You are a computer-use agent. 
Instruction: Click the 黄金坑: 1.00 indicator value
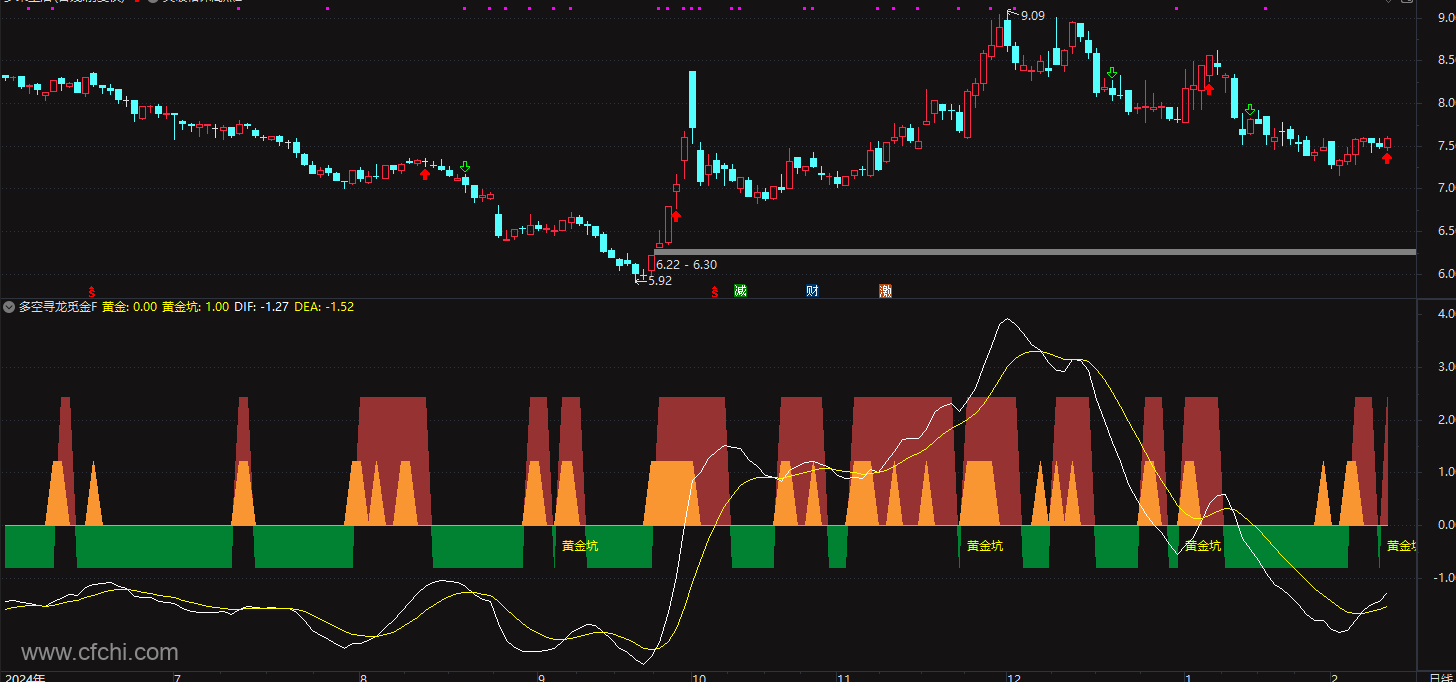pyautogui.click(x=195, y=307)
